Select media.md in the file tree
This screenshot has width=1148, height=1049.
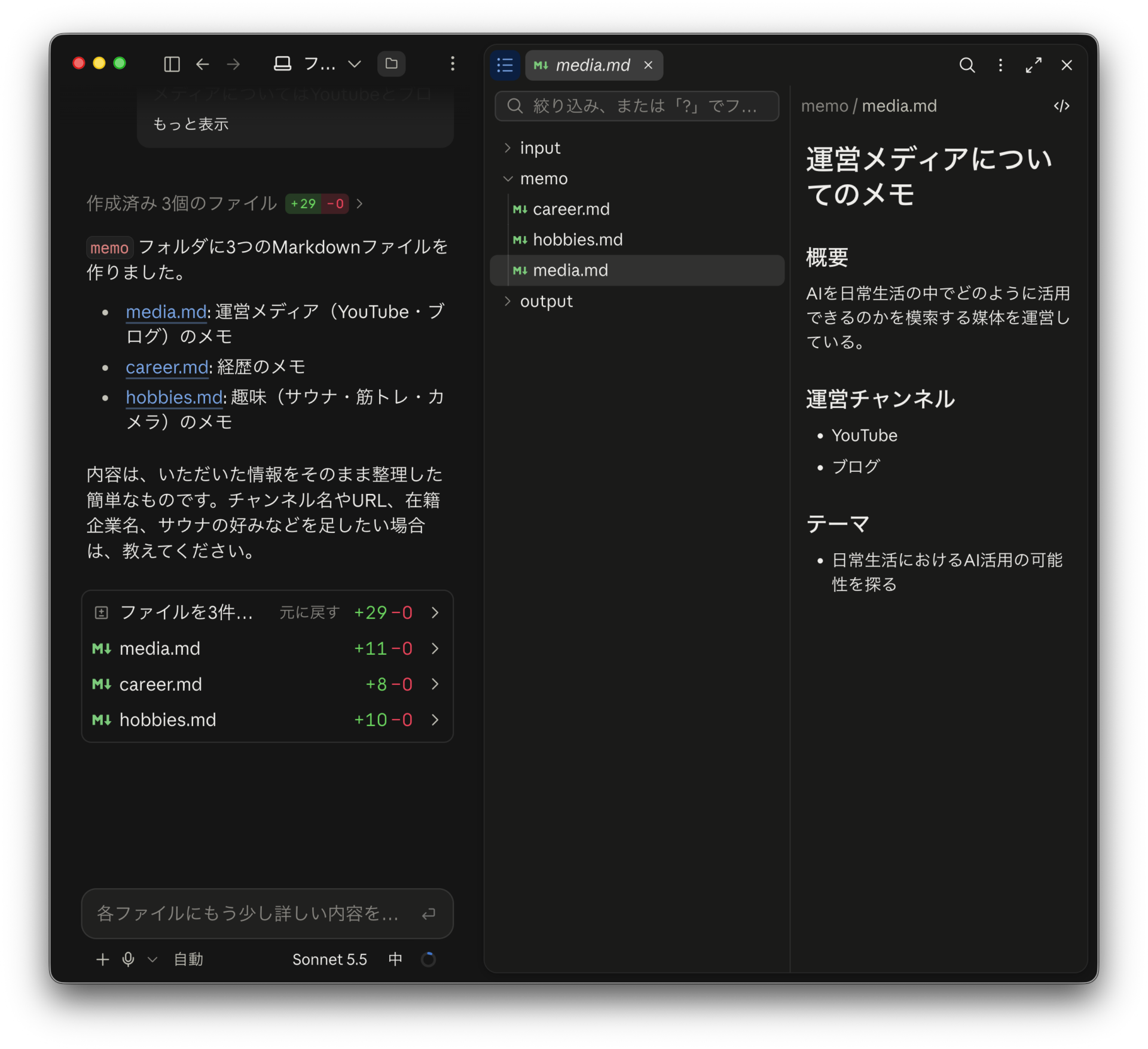pos(637,270)
